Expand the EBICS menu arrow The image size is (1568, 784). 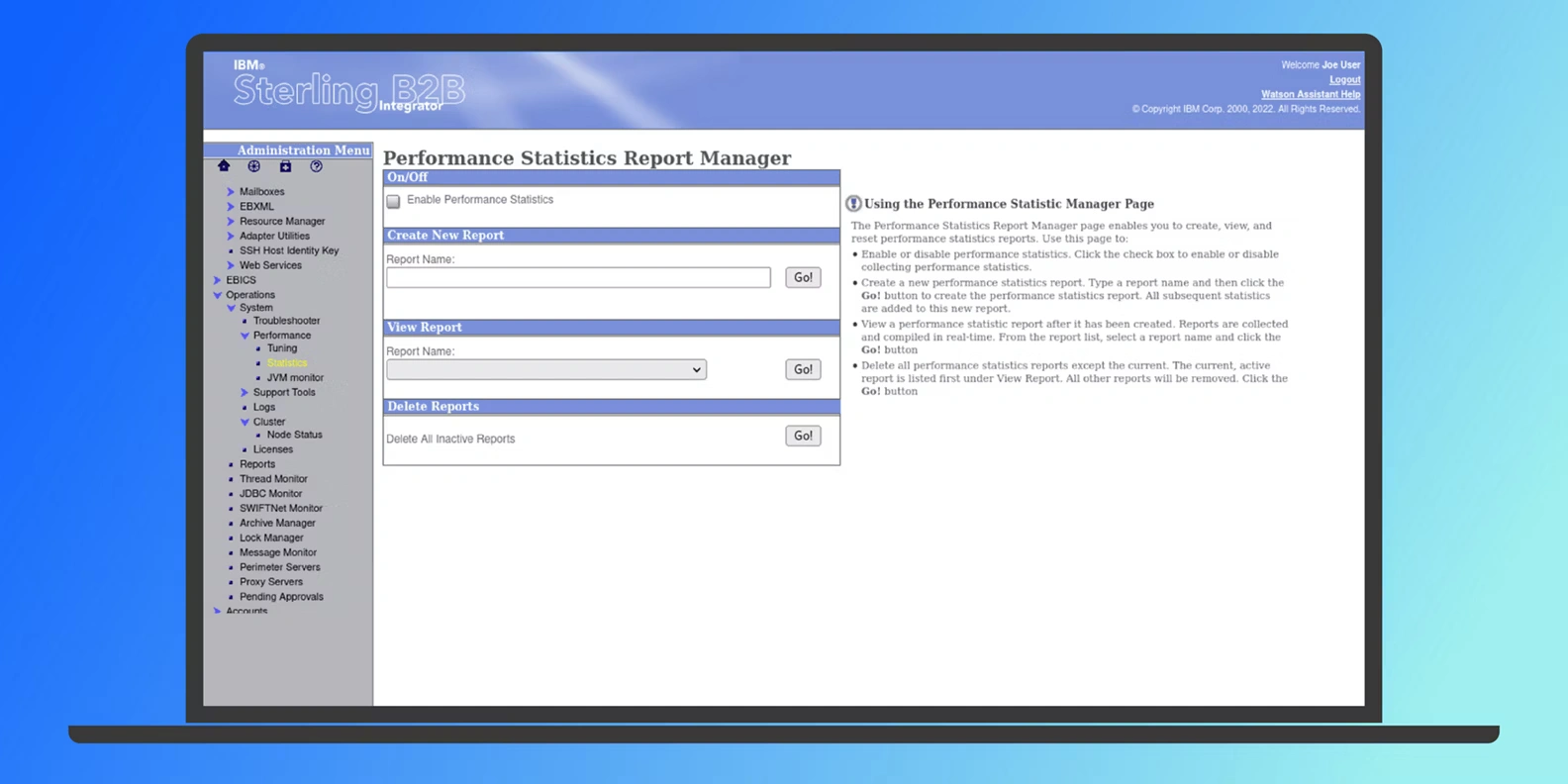[x=218, y=280]
